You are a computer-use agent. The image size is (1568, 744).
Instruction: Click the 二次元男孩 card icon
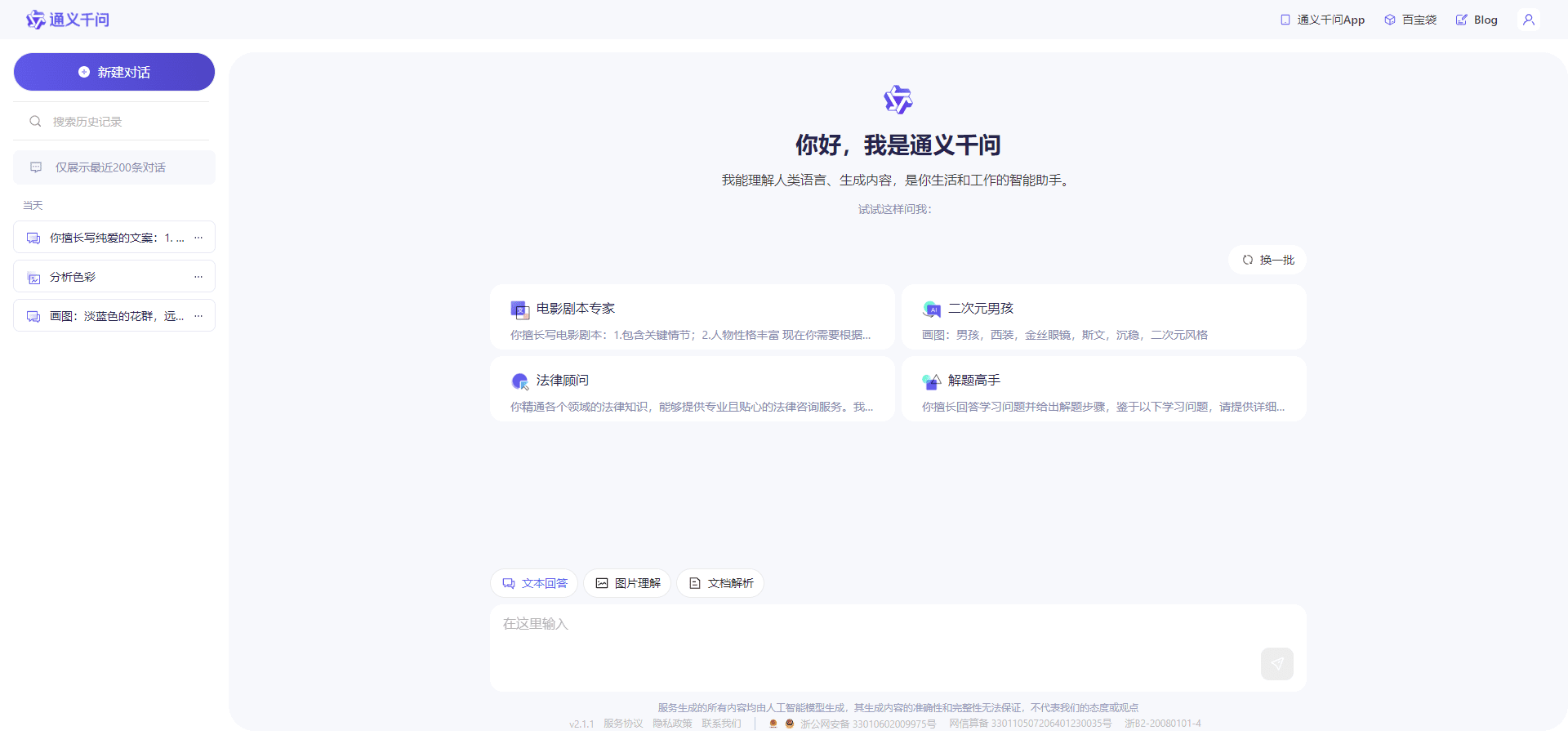point(932,310)
